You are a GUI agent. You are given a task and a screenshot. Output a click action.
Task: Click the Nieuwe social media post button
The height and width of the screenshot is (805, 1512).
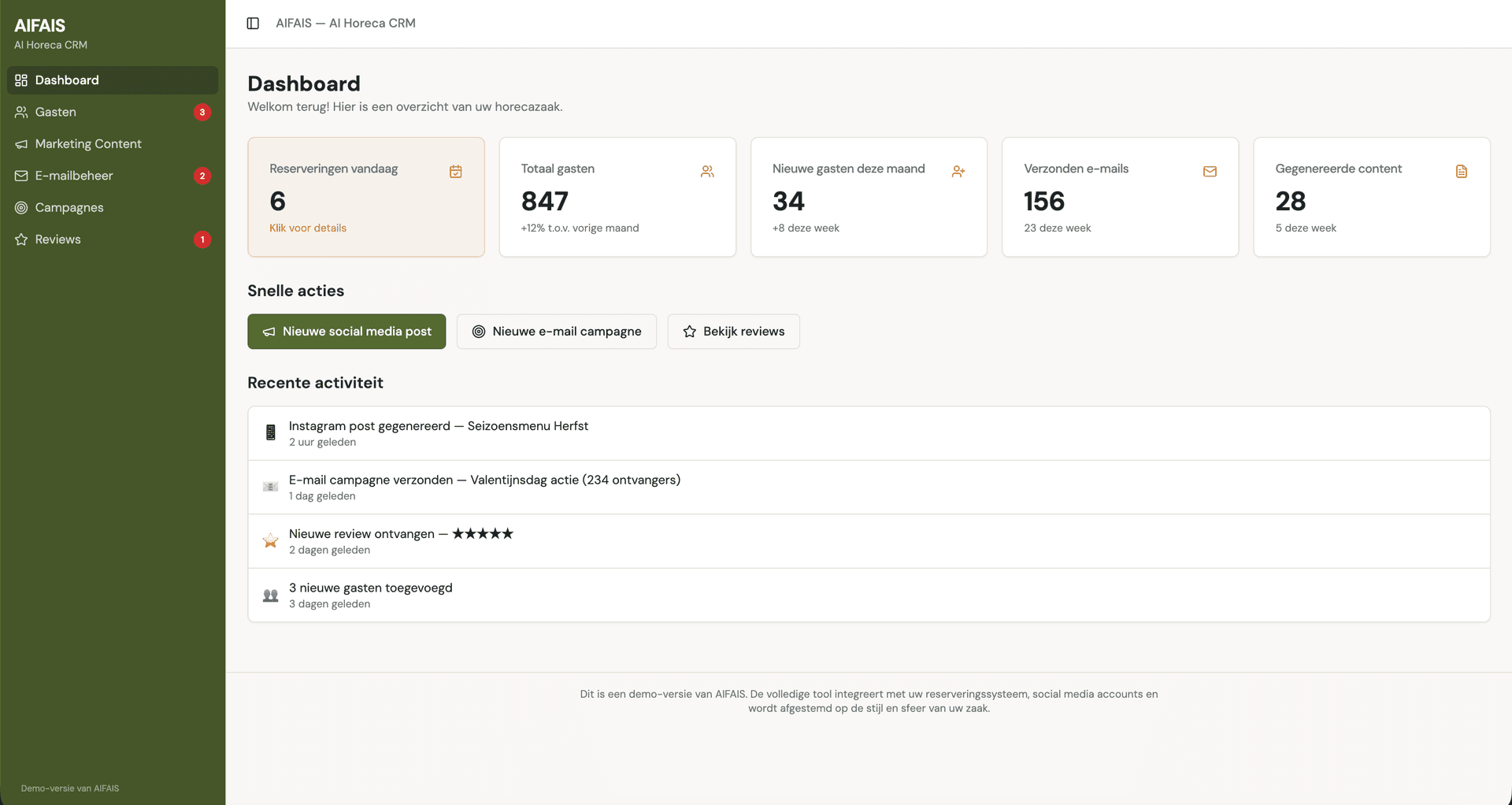coord(346,331)
